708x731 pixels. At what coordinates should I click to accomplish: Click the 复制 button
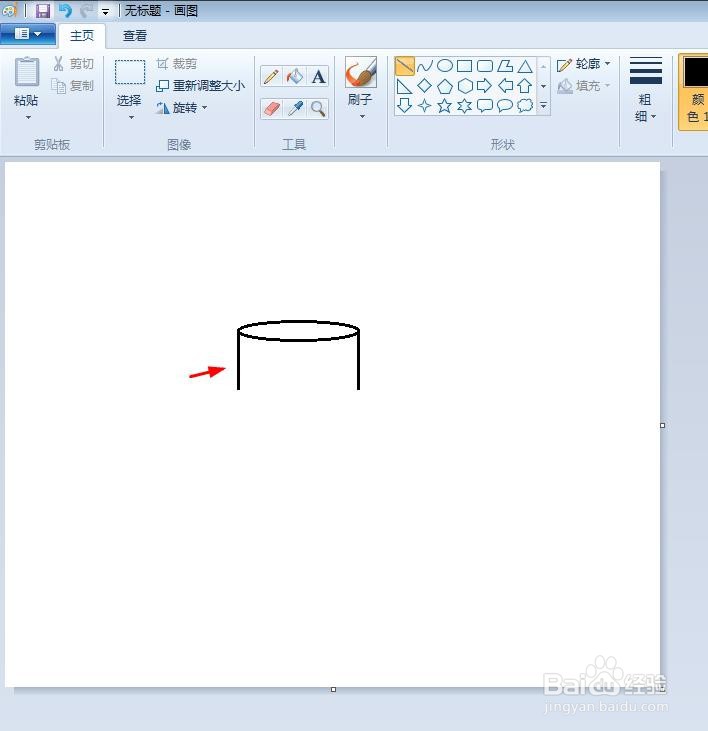tap(72, 86)
